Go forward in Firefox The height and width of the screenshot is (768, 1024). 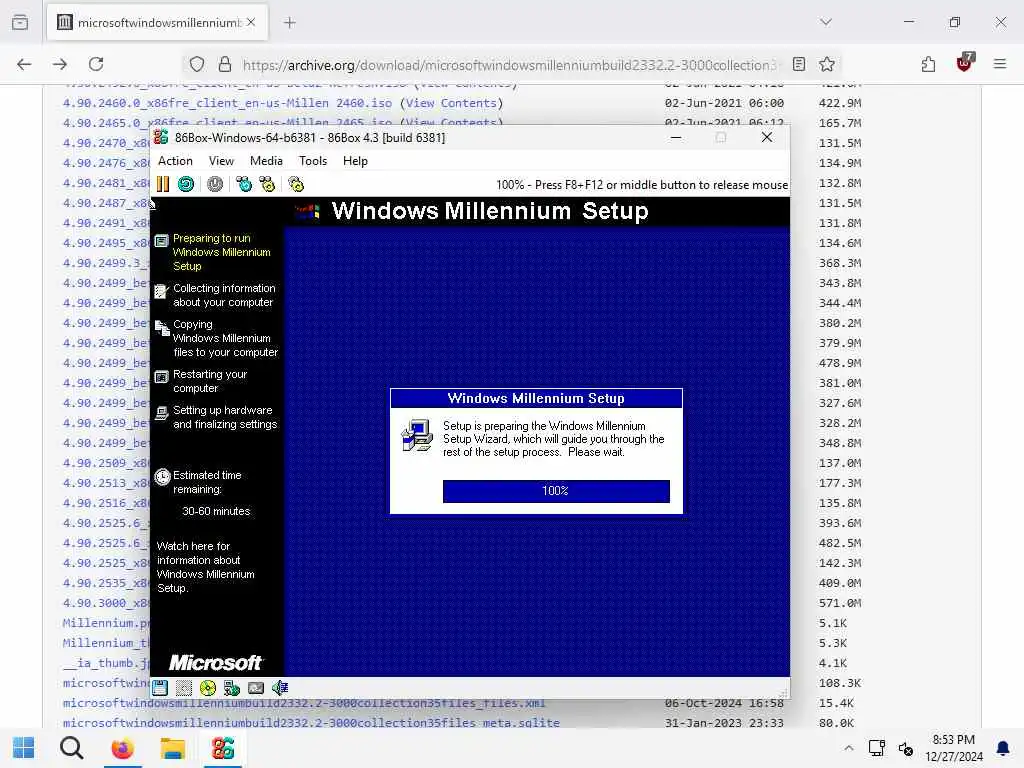click(60, 64)
